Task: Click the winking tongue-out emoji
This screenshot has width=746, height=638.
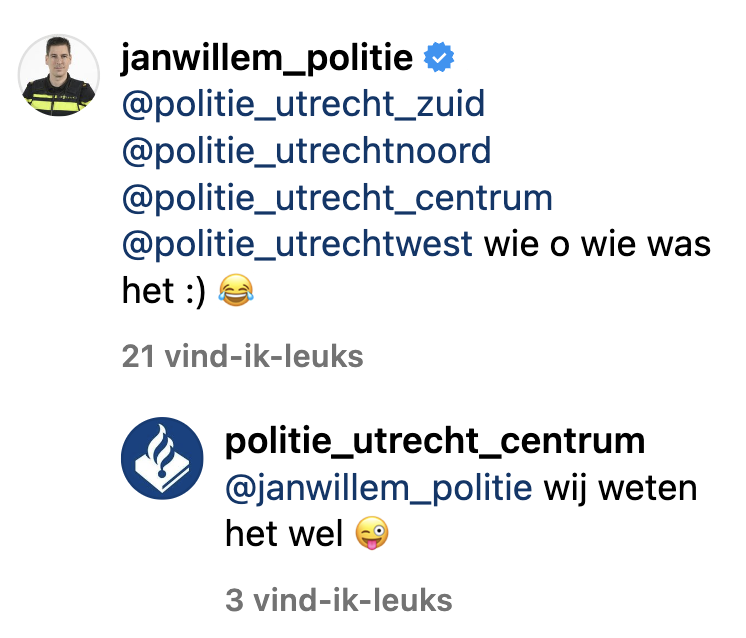Action: pos(371,535)
